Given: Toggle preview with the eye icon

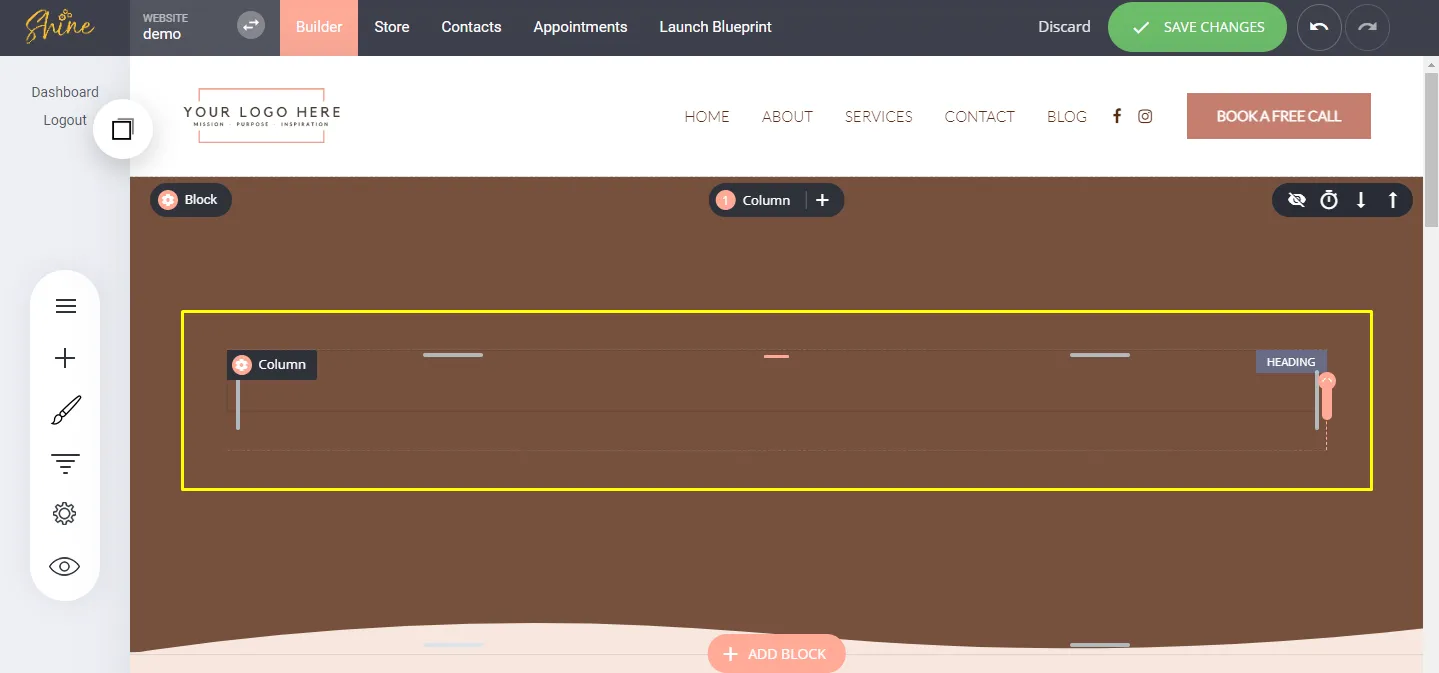Looking at the screenshot, I should 65,566.
